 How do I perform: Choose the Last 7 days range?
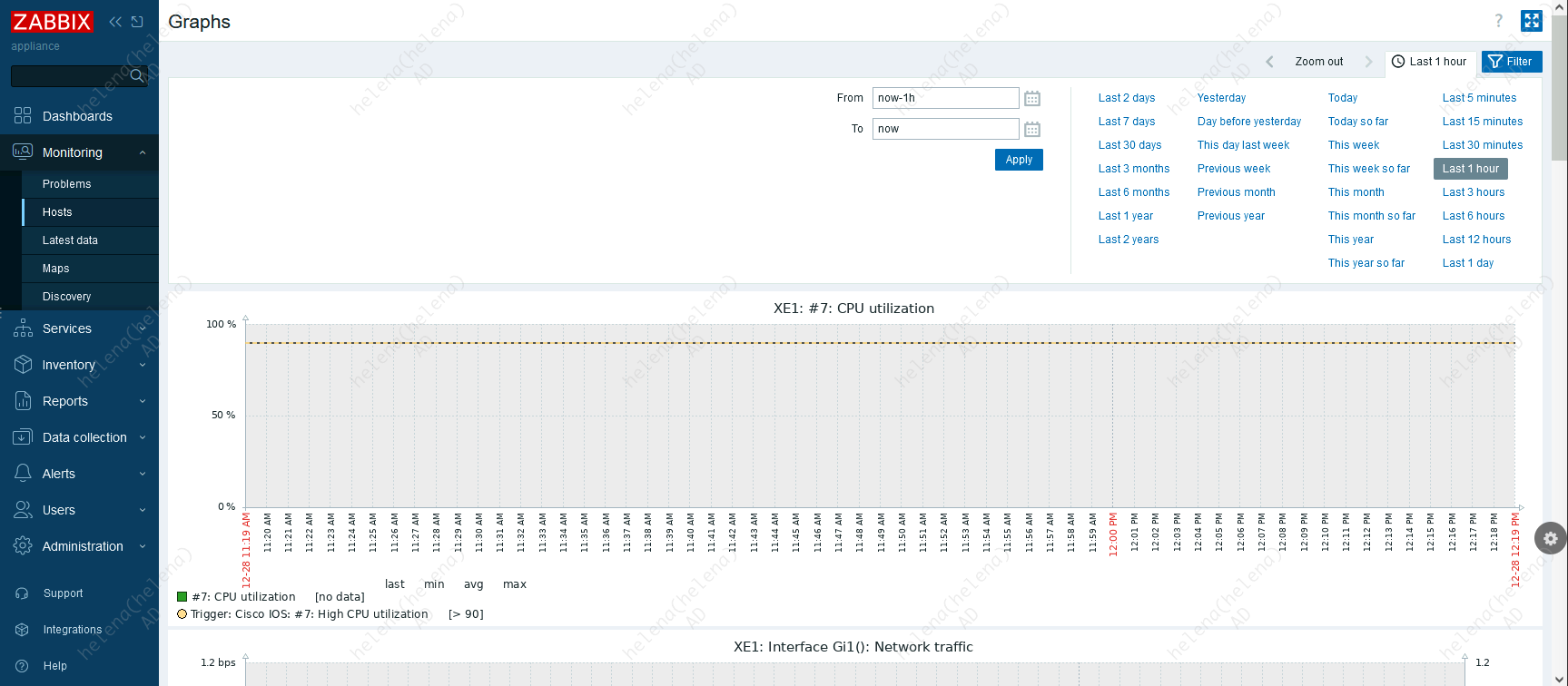coord(1127,122)
